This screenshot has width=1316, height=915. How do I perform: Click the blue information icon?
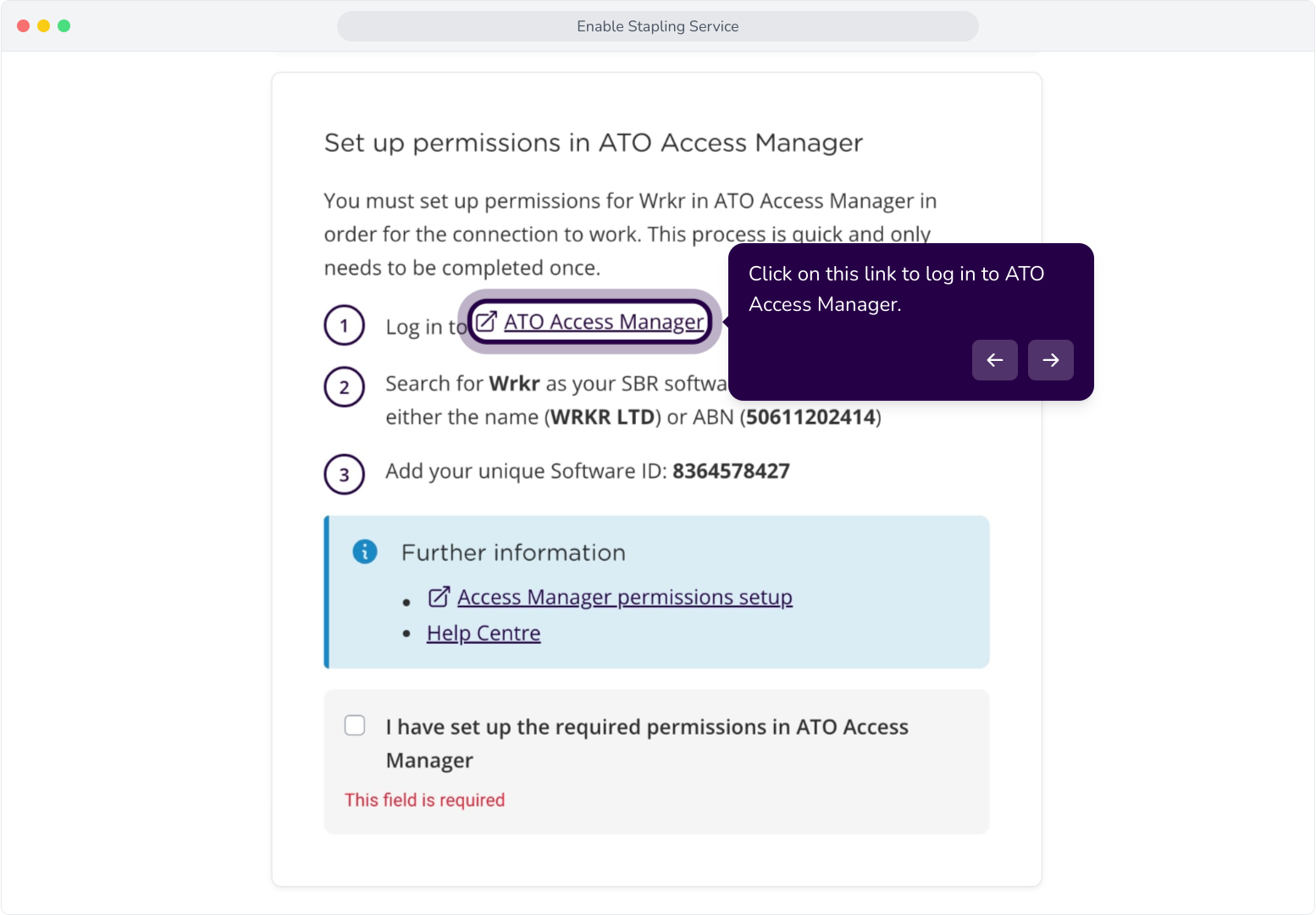(x=365, y=552)
